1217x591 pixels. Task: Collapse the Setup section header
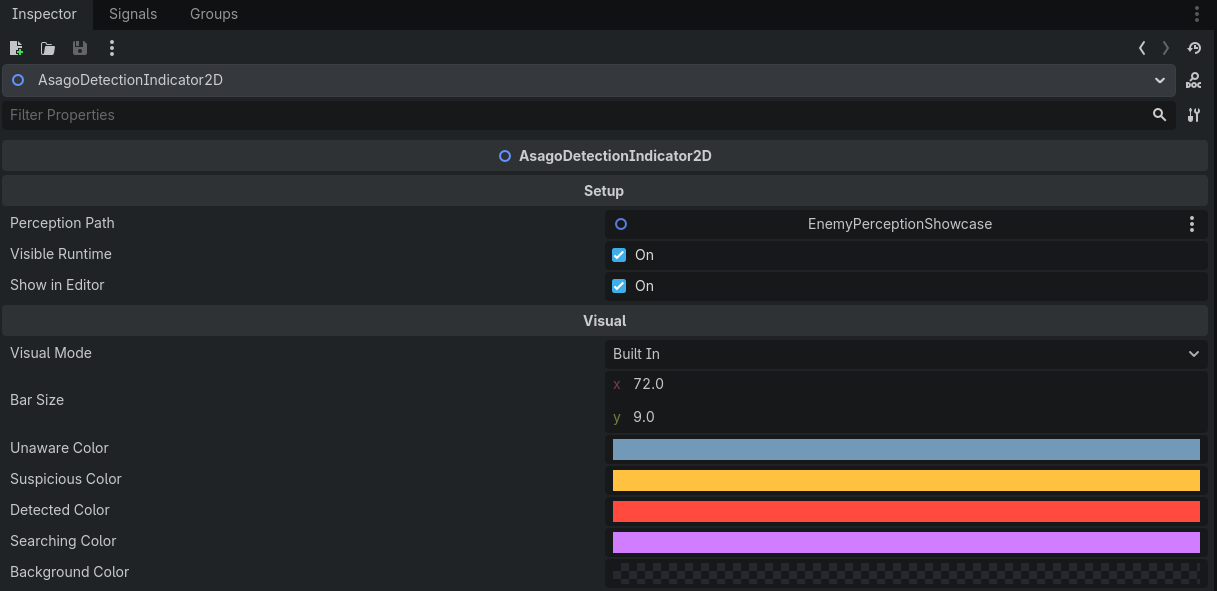coord(604,191)
